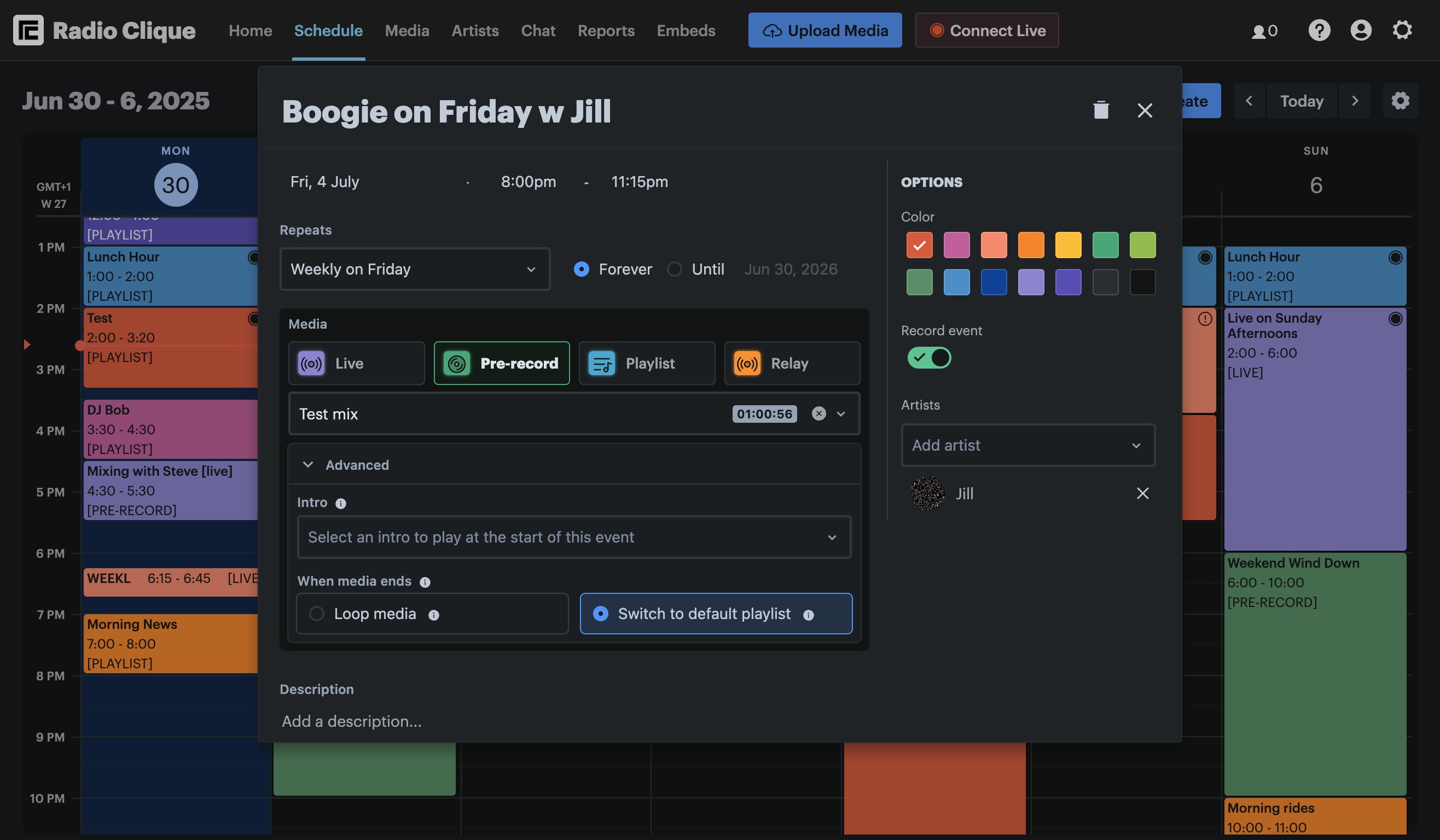The image size is (1440, 840).
Task: Select Monday 30 date circle
Action: pyautogui.click(x=176, y=185)
